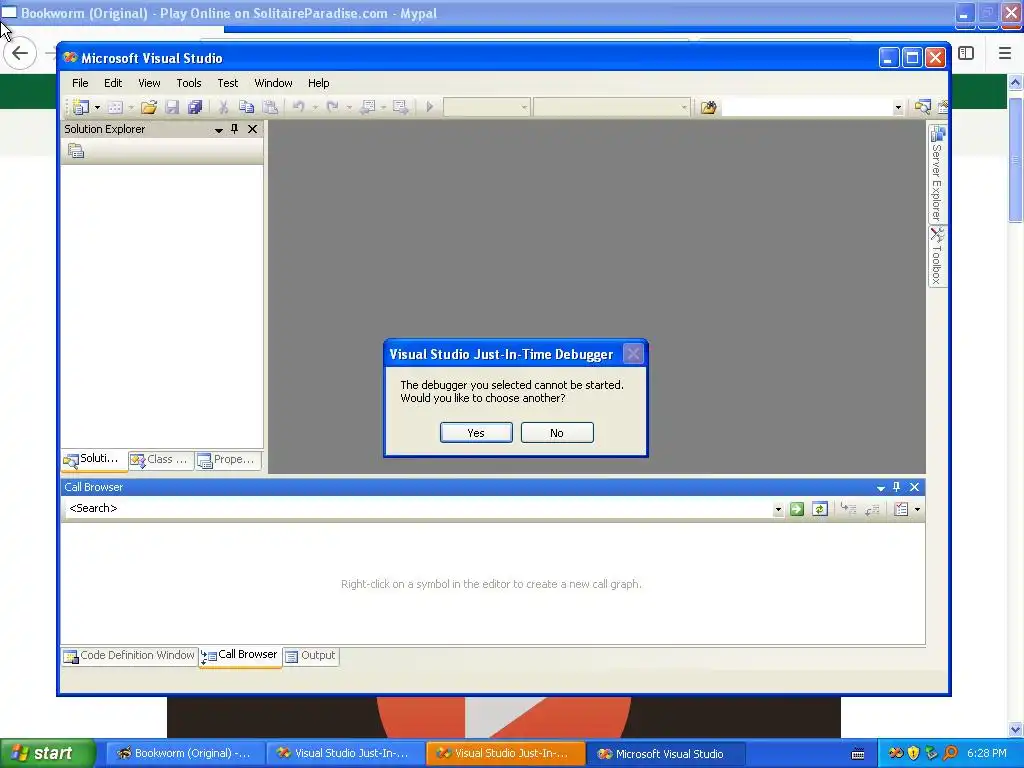The image size is (1024, 768).
Task: Click No in the Just-In-Time Debugger dialog
Action: click(x=557, y=432)
